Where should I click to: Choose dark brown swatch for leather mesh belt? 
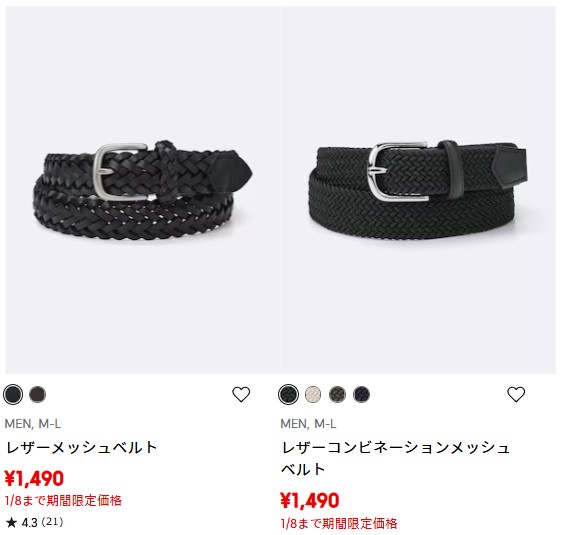pos(38,394)
